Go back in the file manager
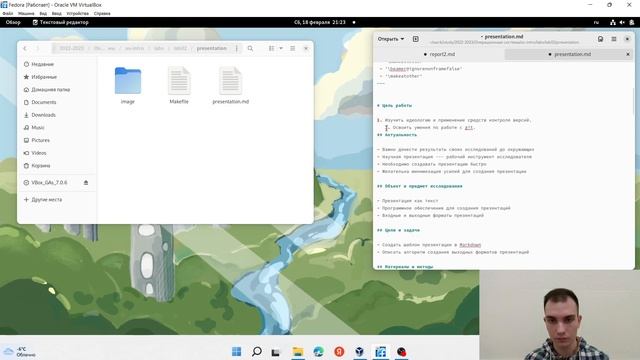Screen dimensions: 640x360 pos(25,49)
